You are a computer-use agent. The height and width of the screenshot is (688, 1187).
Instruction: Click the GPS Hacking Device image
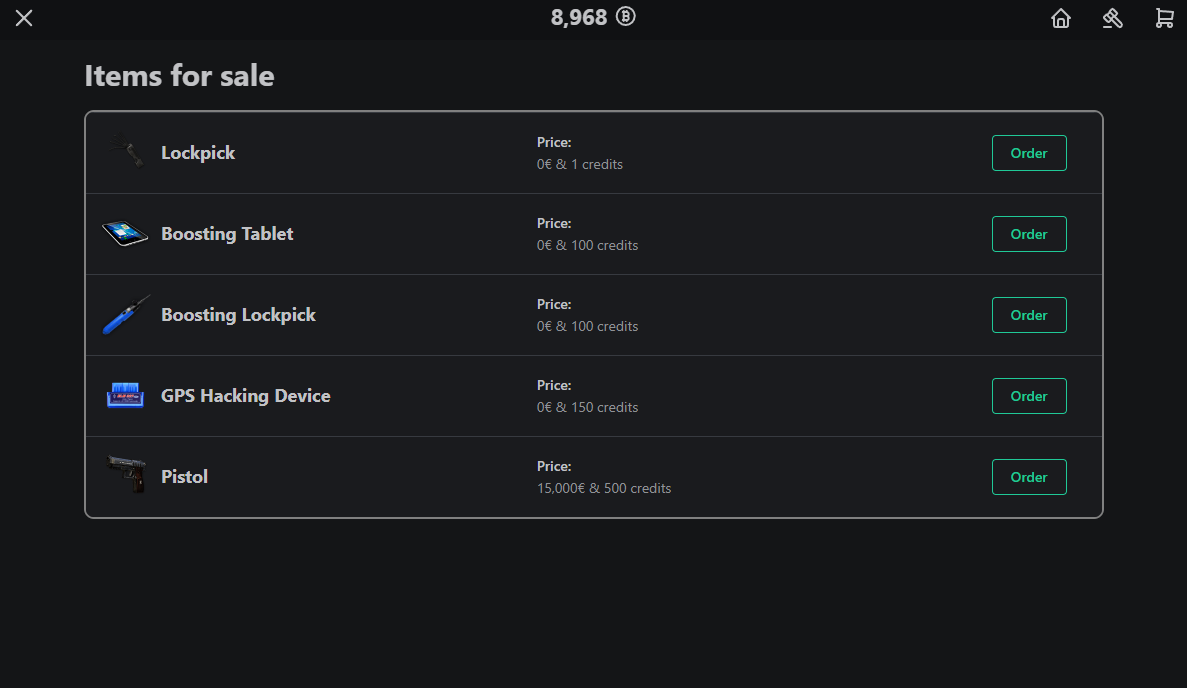(125, 396)
